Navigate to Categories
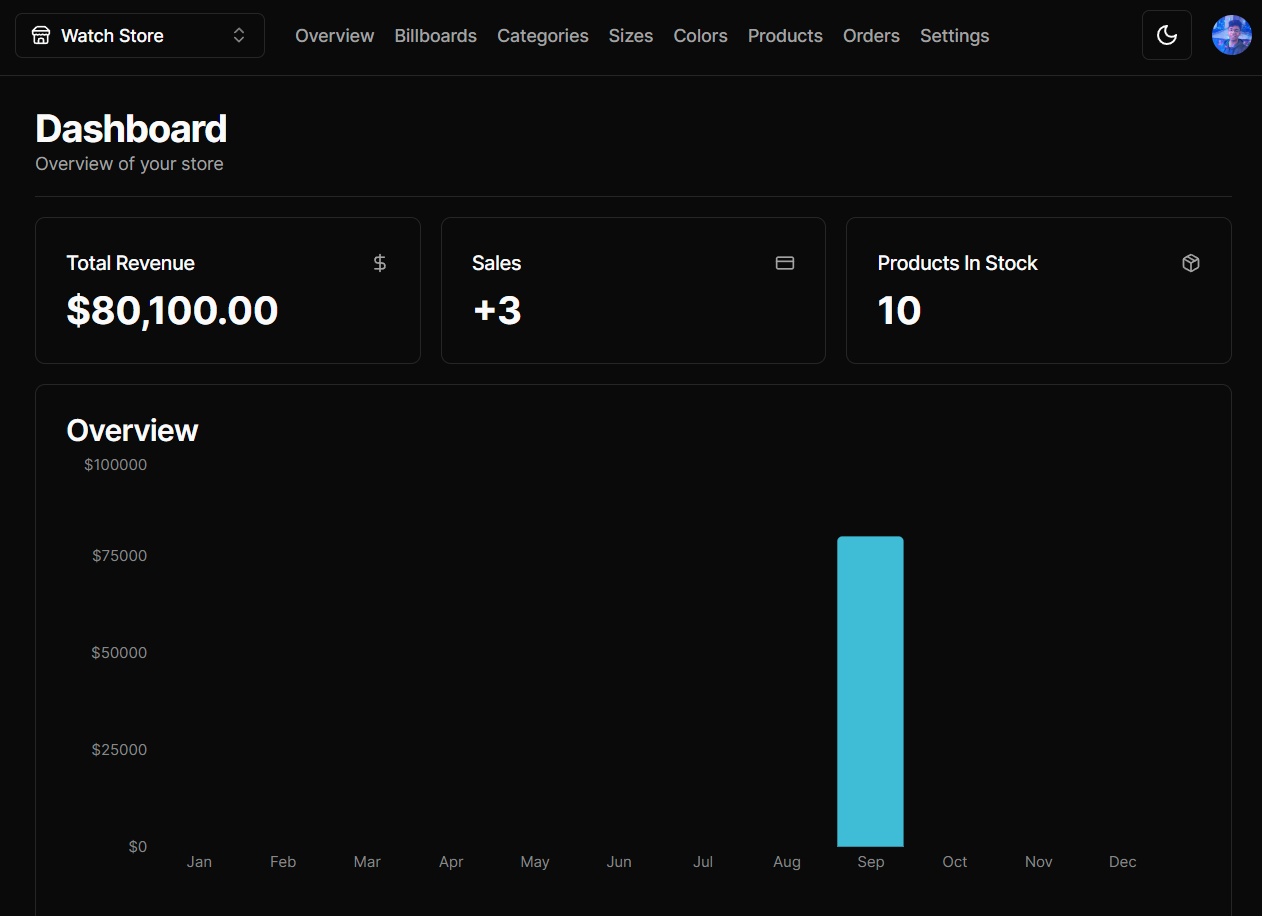 542,36
